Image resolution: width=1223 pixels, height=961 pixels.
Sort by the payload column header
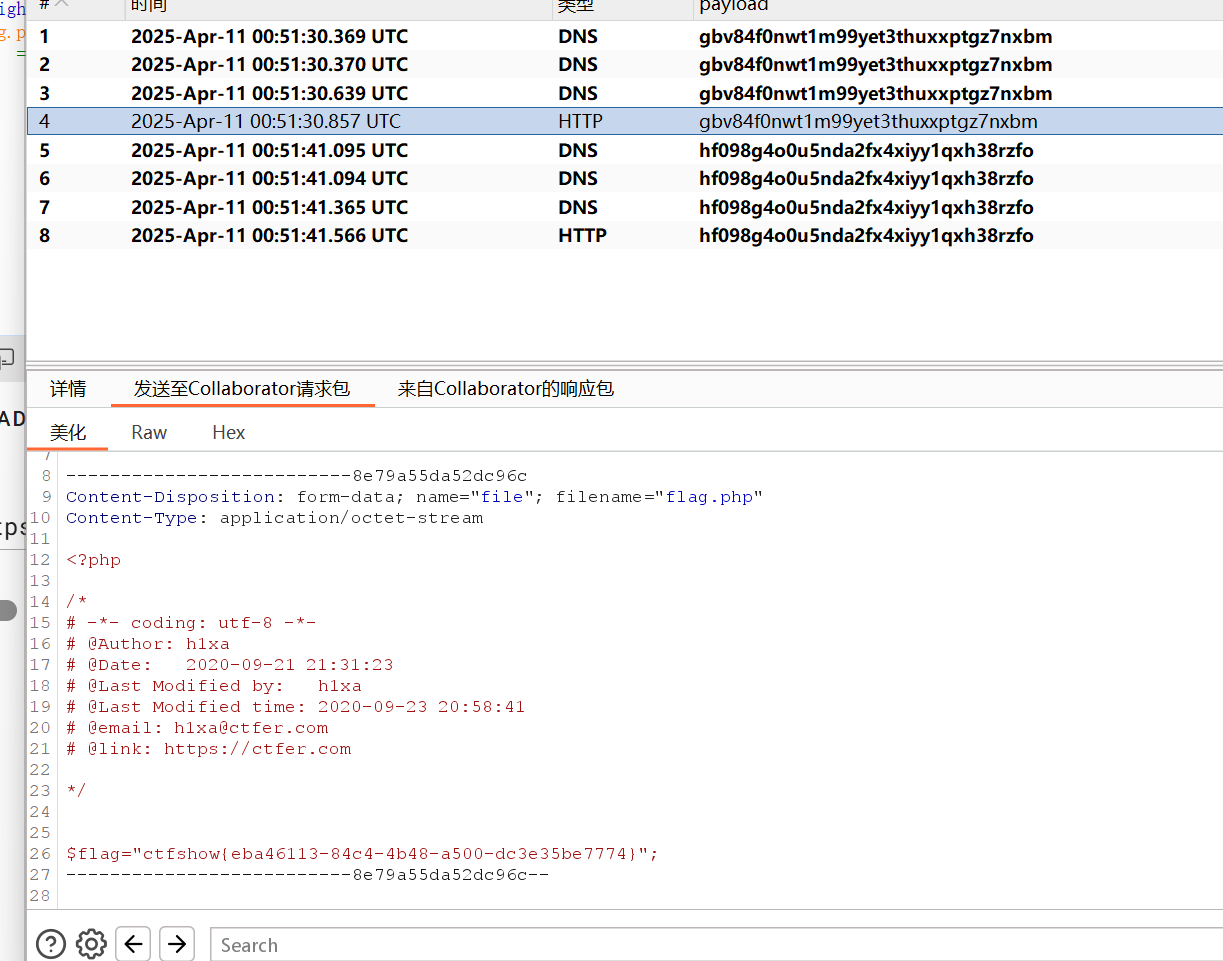coord(733,6)
